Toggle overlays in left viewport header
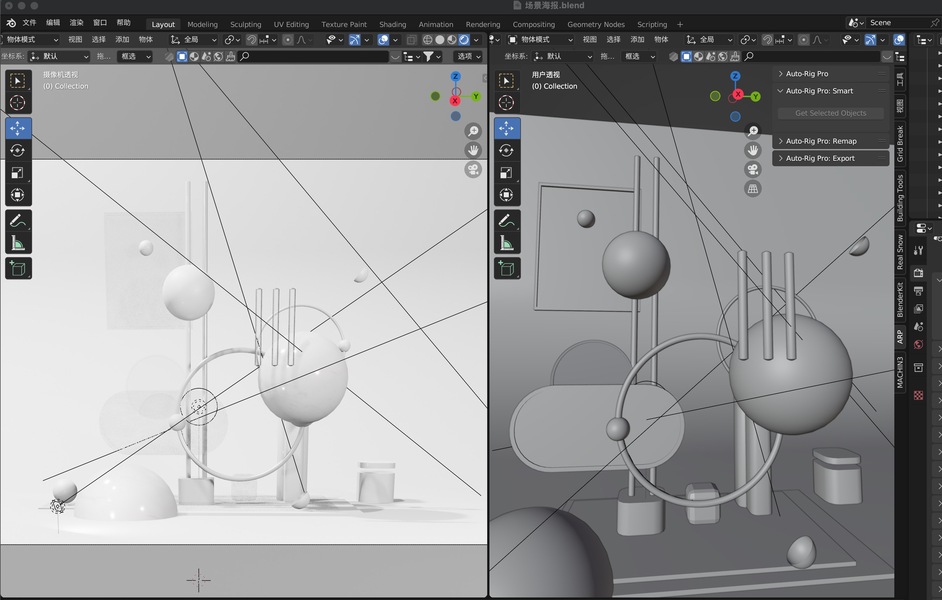This screenshot has height=600, width=942. pyautogui.click(x=383, y=40)
